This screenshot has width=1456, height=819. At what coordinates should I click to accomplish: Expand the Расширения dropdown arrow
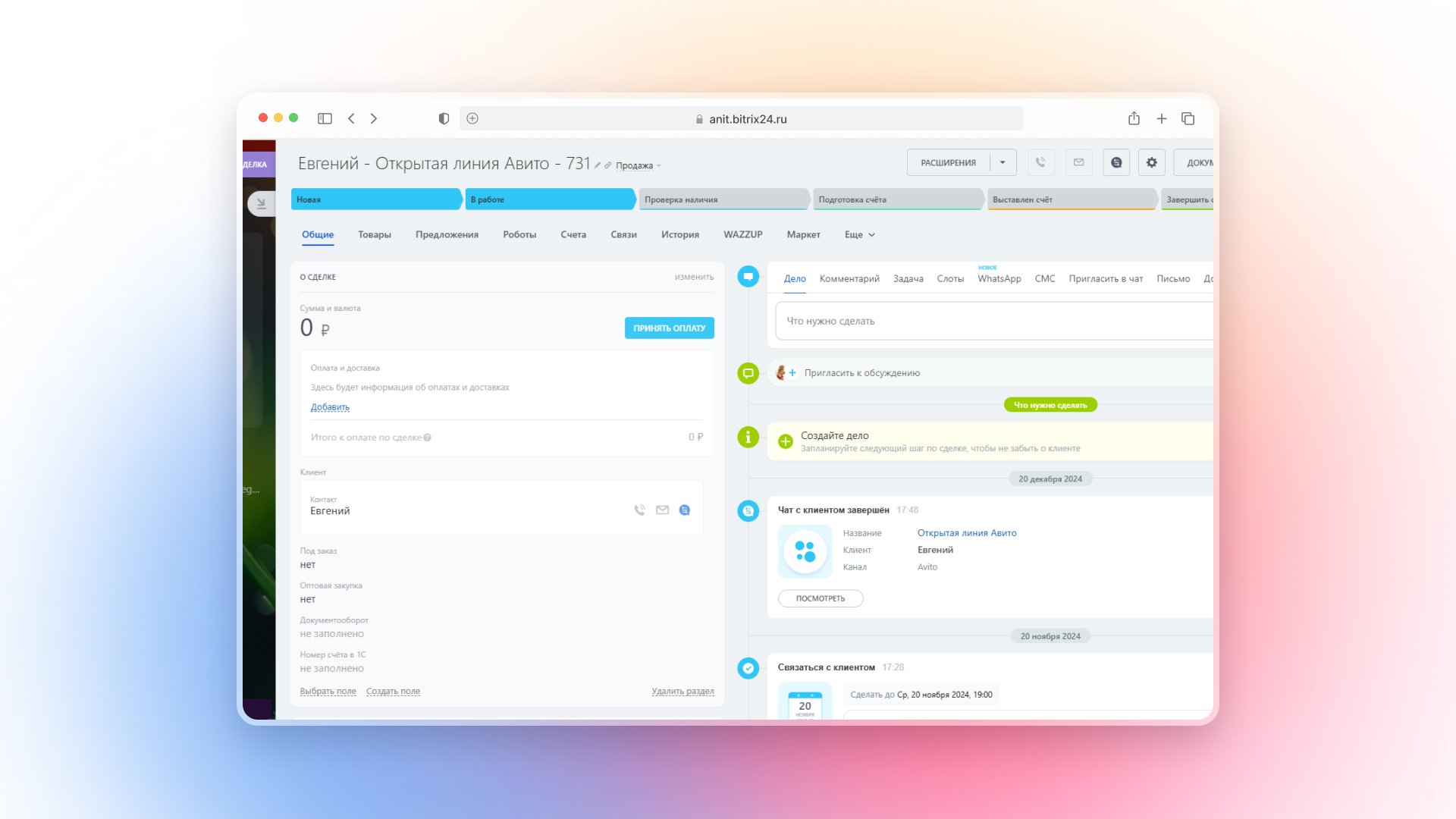tap(1003, 162)
